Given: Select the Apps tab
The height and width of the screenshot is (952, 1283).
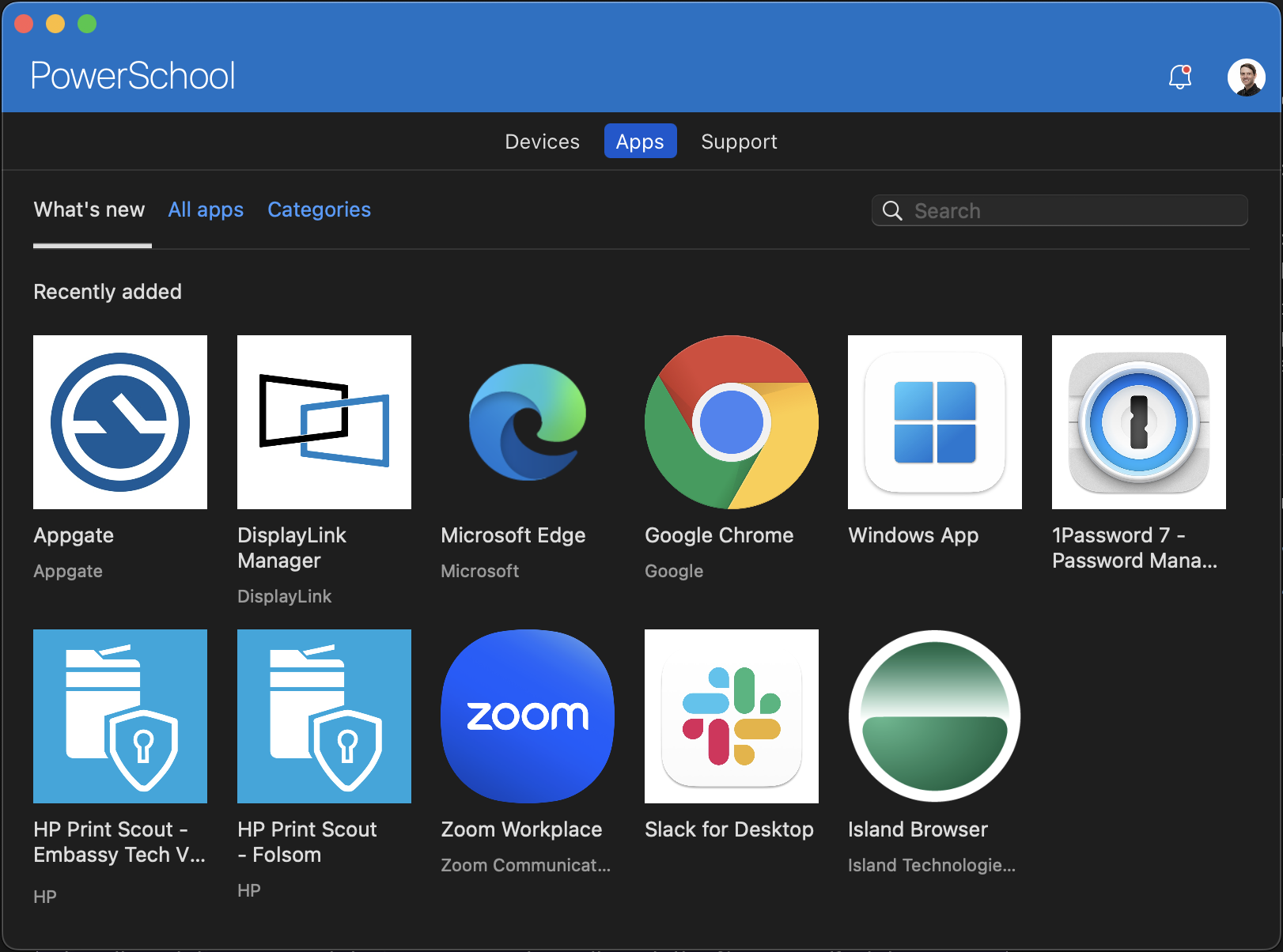Looking at the screenshot, I should tap(640, 142).
